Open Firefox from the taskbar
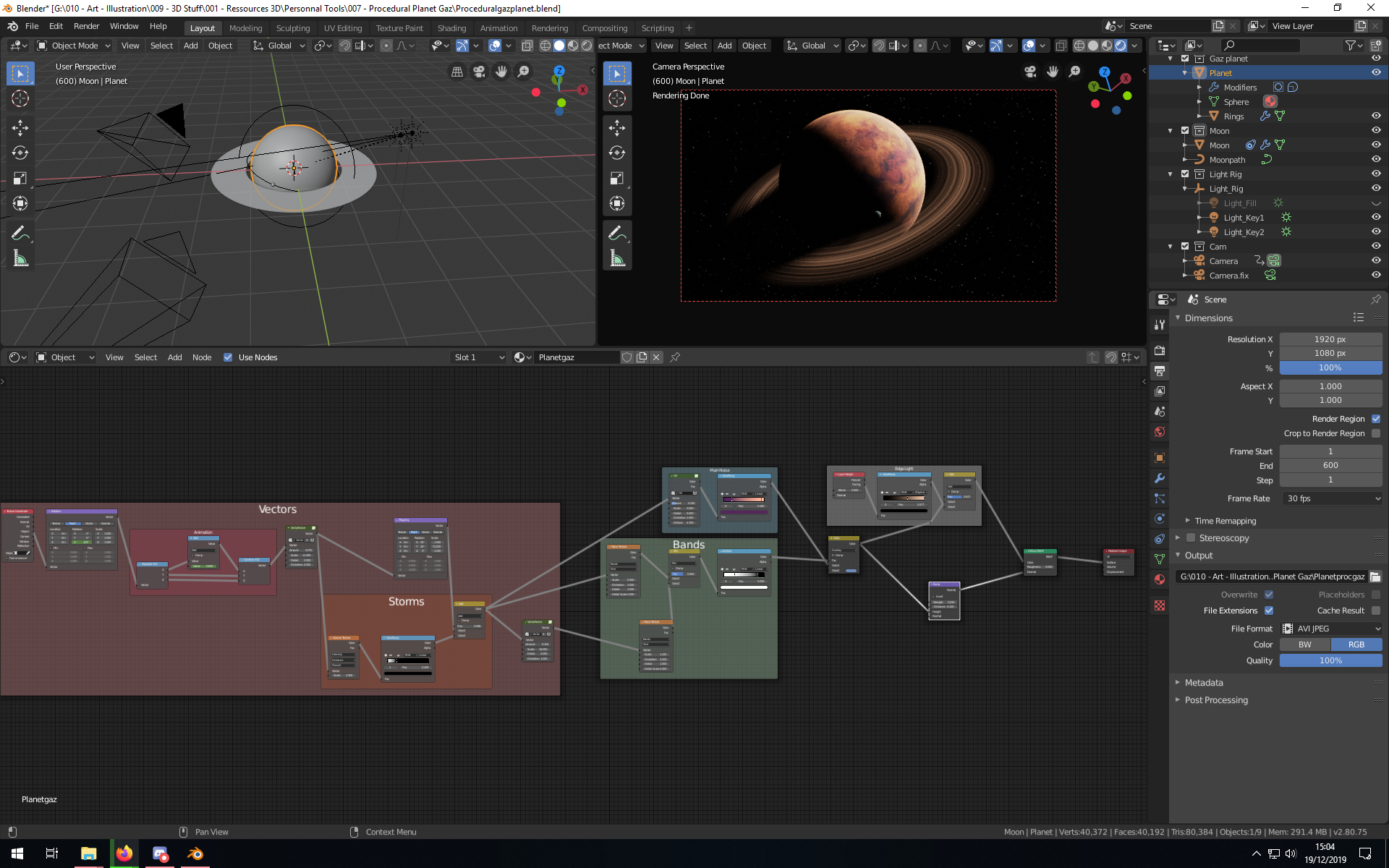This screenshot has height=868, width=1389. coord(124,854)
